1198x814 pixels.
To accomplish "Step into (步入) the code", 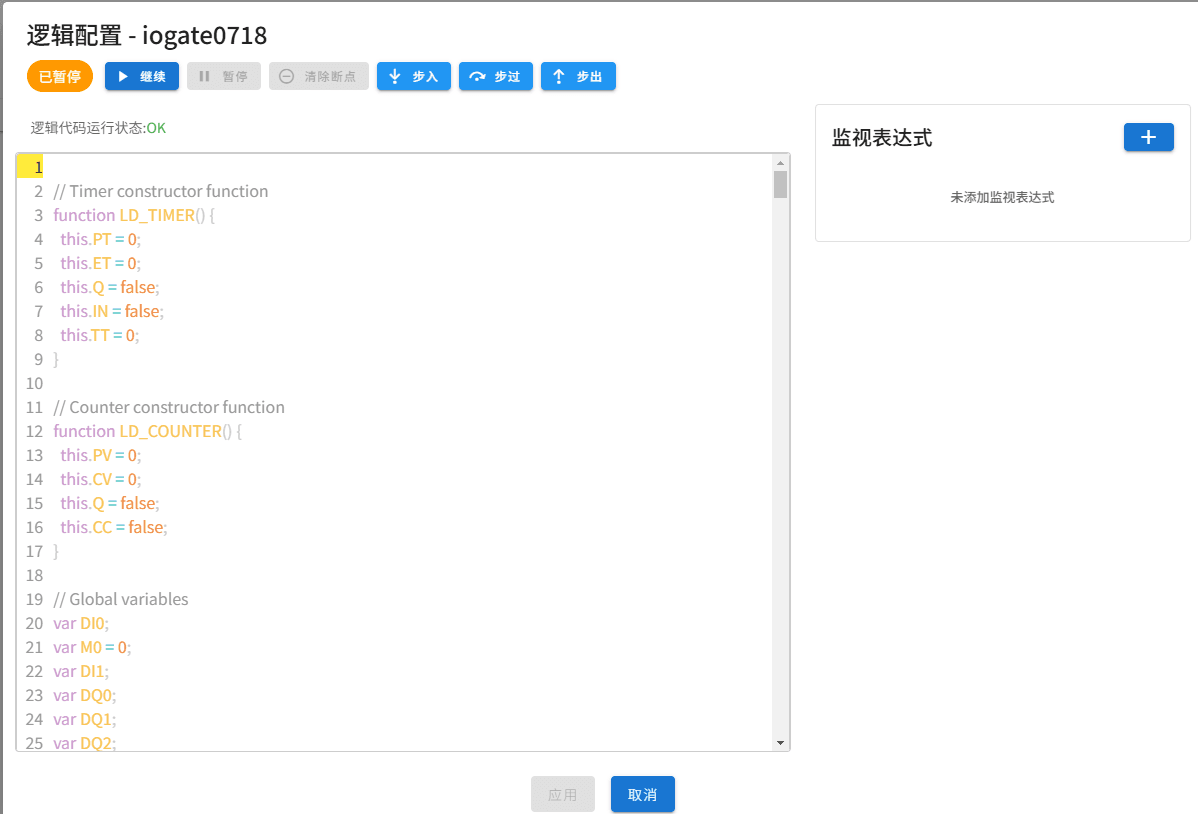I will pos(413,77).
